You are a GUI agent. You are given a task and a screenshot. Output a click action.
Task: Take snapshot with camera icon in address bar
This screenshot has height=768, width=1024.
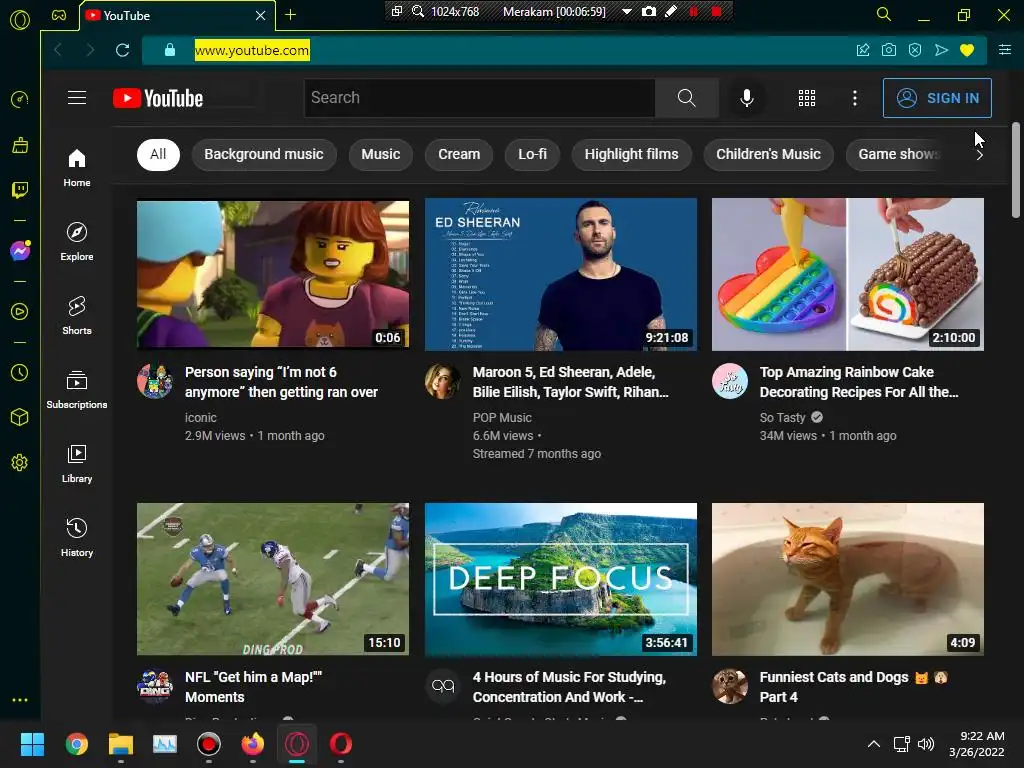click(889, 50)
